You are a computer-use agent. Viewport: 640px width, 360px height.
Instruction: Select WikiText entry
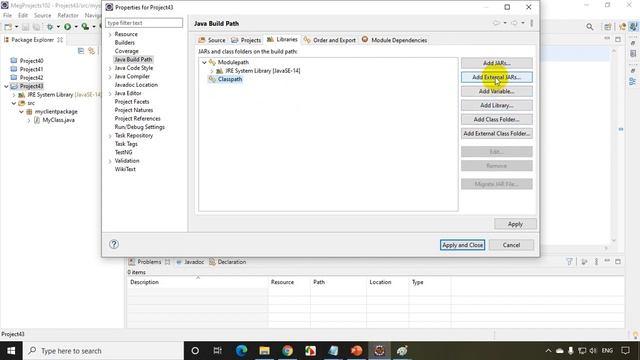click(x=125, y=169)
